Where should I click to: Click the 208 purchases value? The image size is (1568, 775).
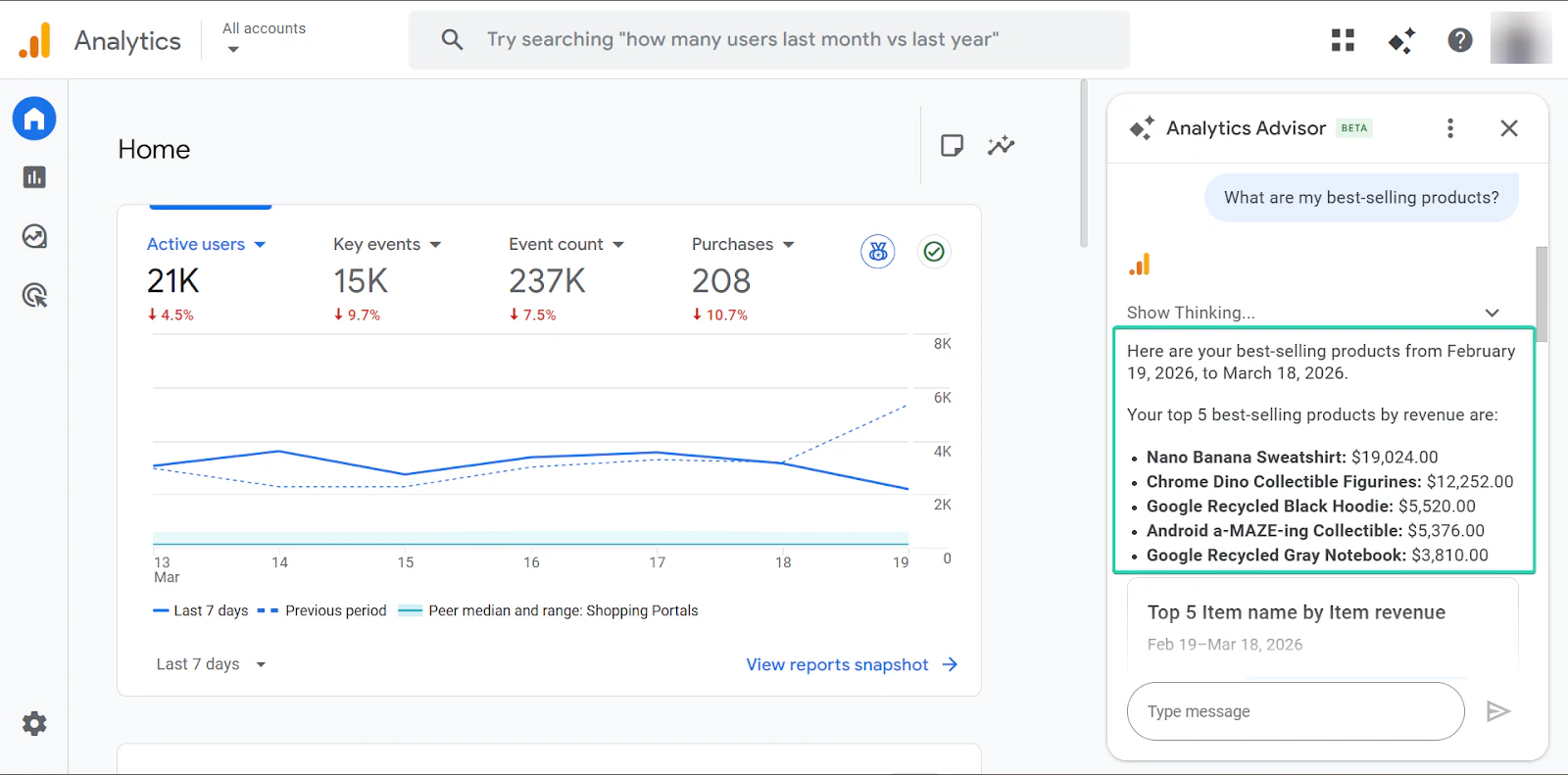click(x=721, y=281)
